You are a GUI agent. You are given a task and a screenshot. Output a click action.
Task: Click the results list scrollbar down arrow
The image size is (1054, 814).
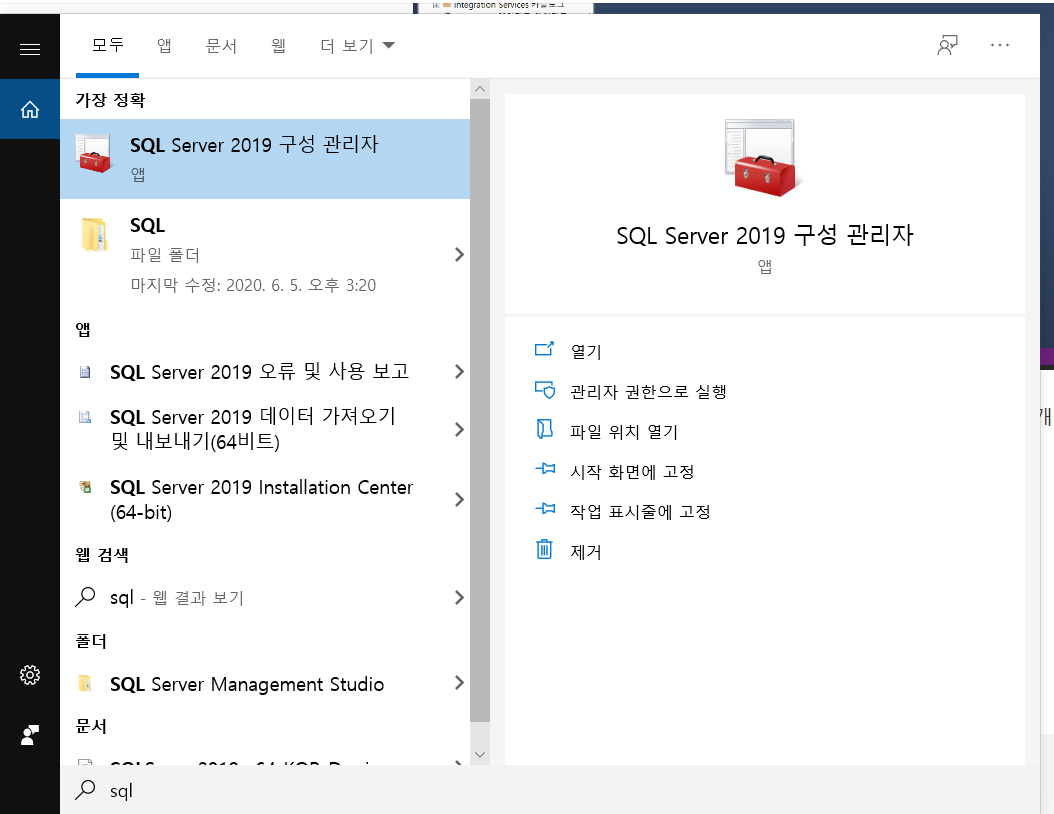click(480, 754)
